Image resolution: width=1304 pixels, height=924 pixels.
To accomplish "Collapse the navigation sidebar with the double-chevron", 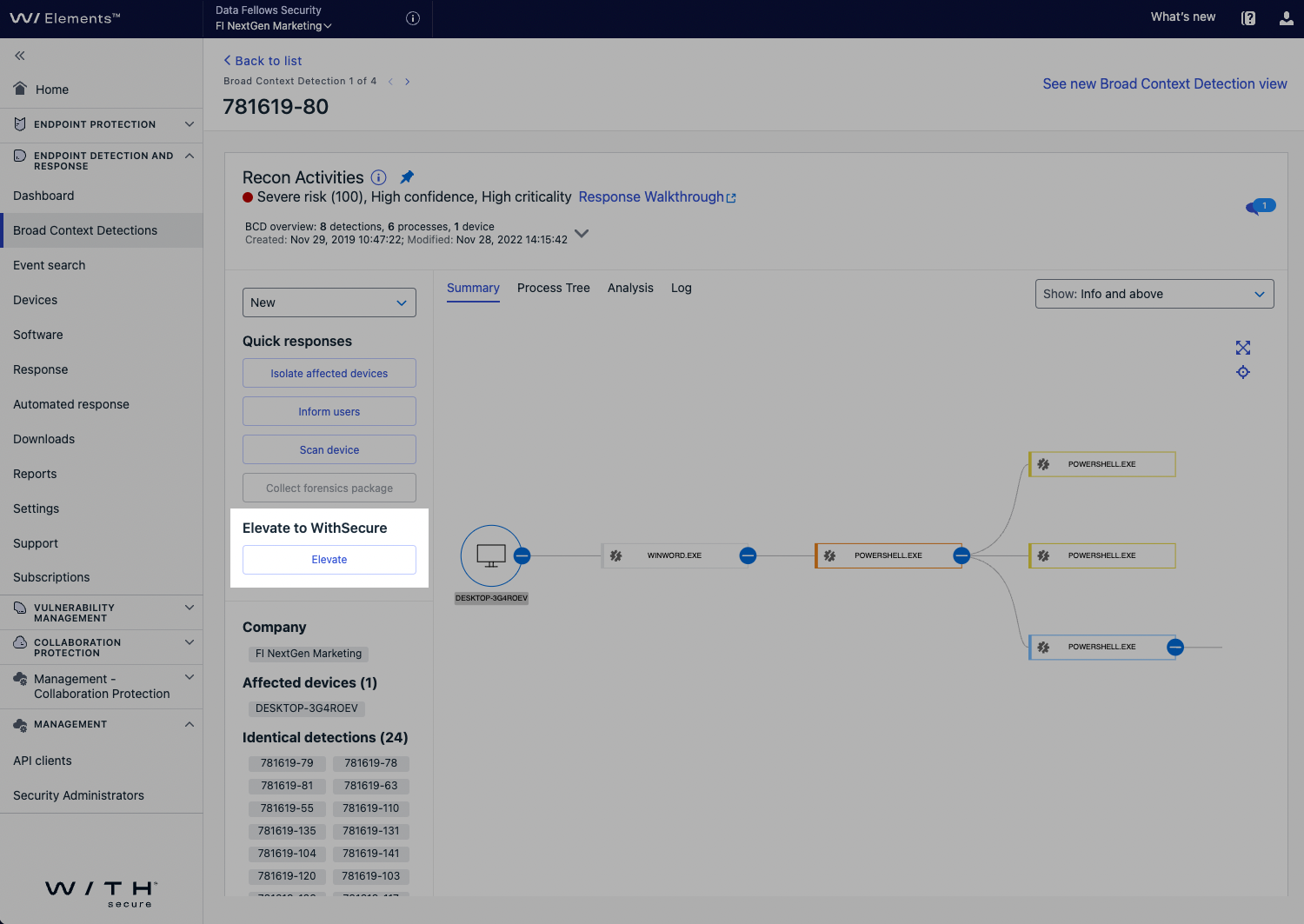I will pos(19,56).
